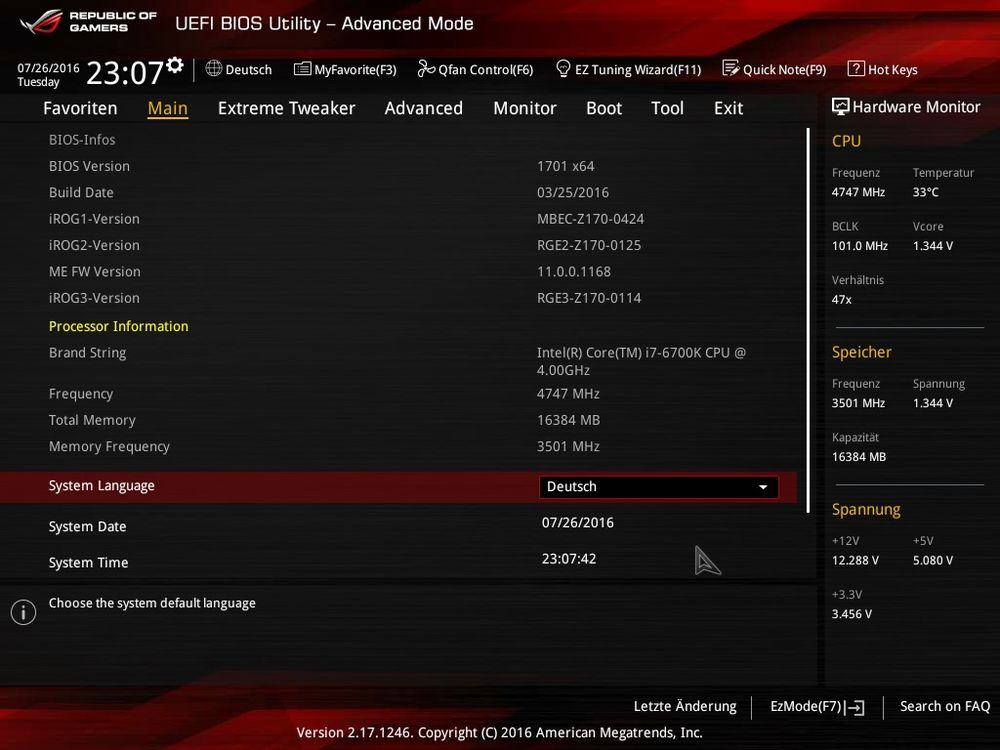Click the EZ Tuning Wizard bulb icon

click(563, 68)
